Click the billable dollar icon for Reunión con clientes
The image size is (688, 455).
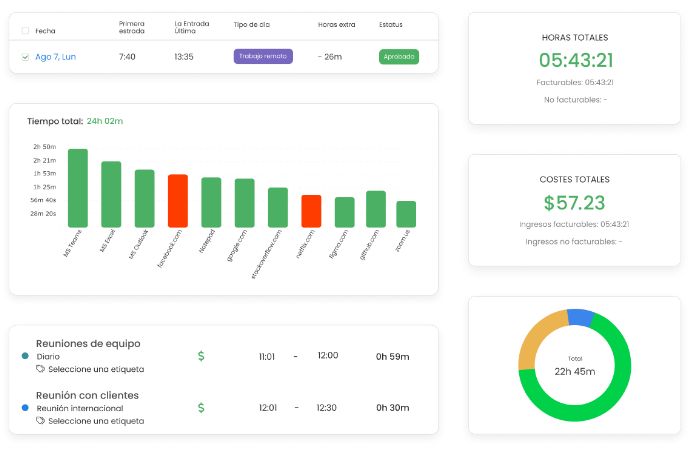(201, 408)
